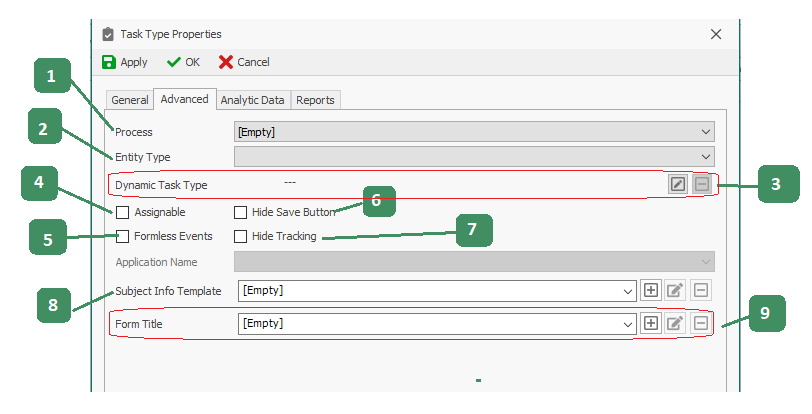Expand the Entity Type dropdown

[x=707, y=156]
